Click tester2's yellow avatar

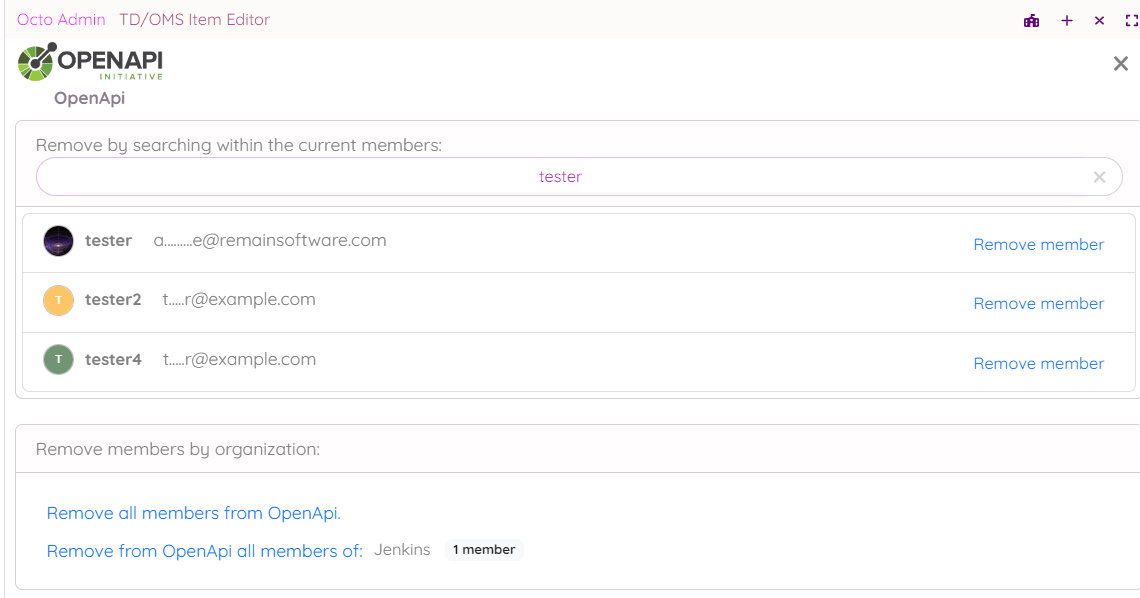(x=59, y=300)
